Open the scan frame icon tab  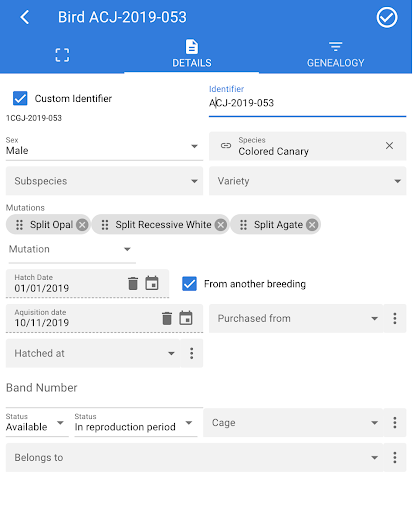coord(62,55)
